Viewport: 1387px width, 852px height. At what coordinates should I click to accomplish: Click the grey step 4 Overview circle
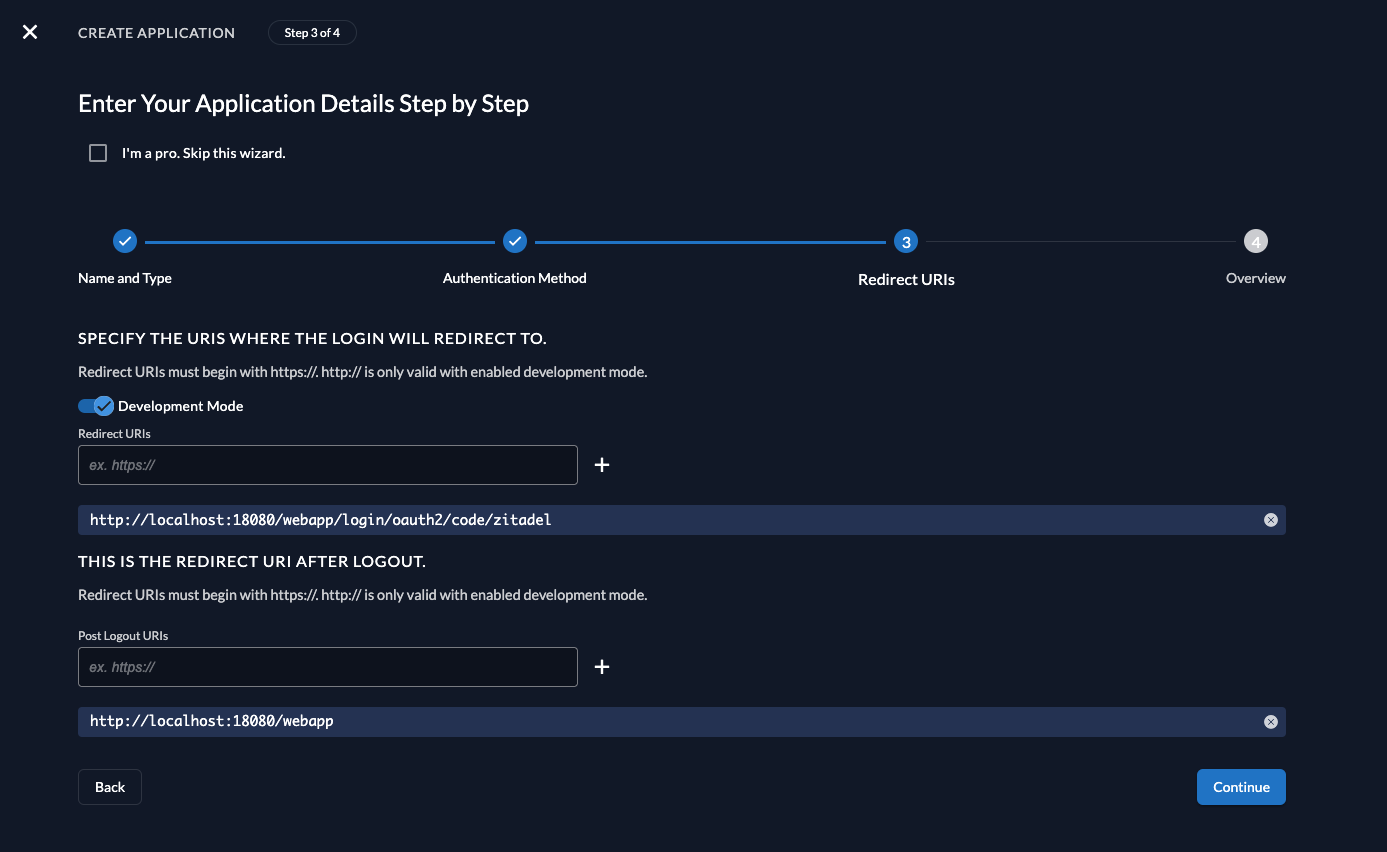click(x=1255, y=241)
